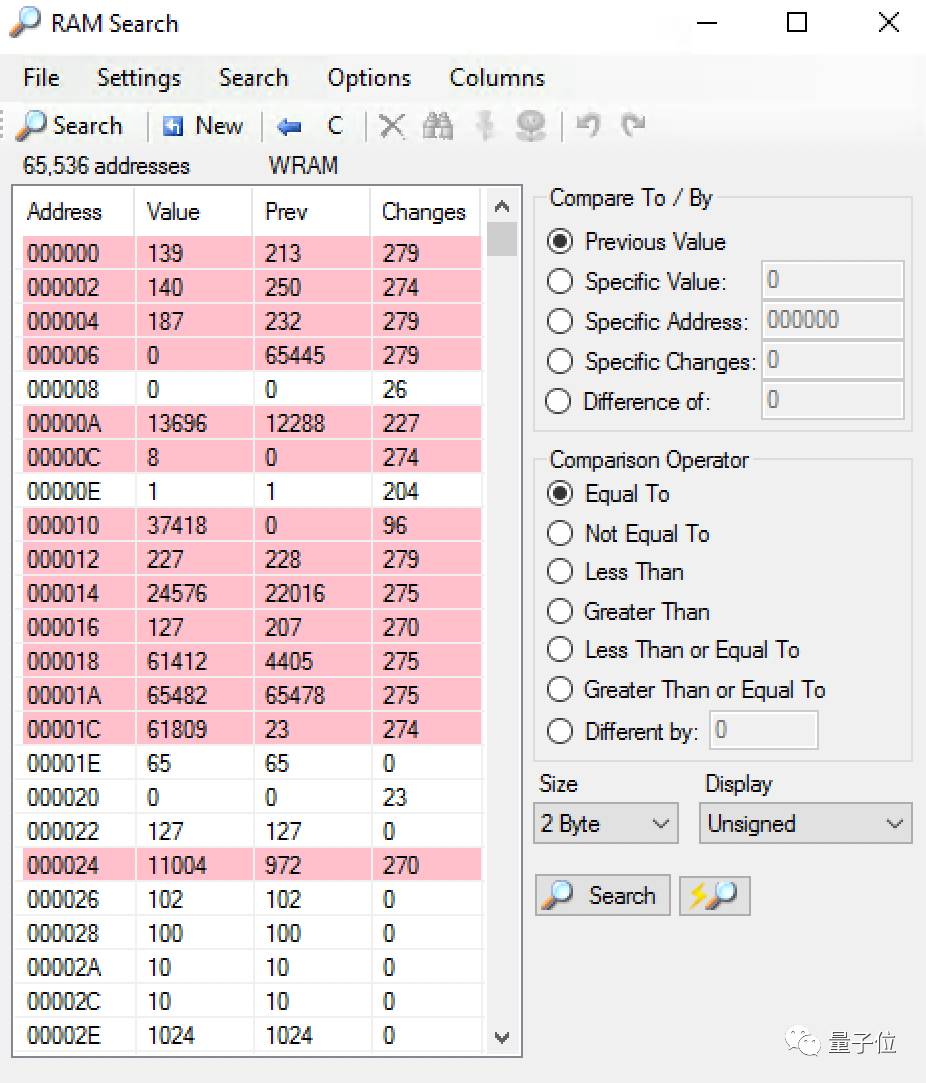Click scrollbar down arrow in address list
Viewport: 926px width, 1083px height.
tap(502, 1037)
